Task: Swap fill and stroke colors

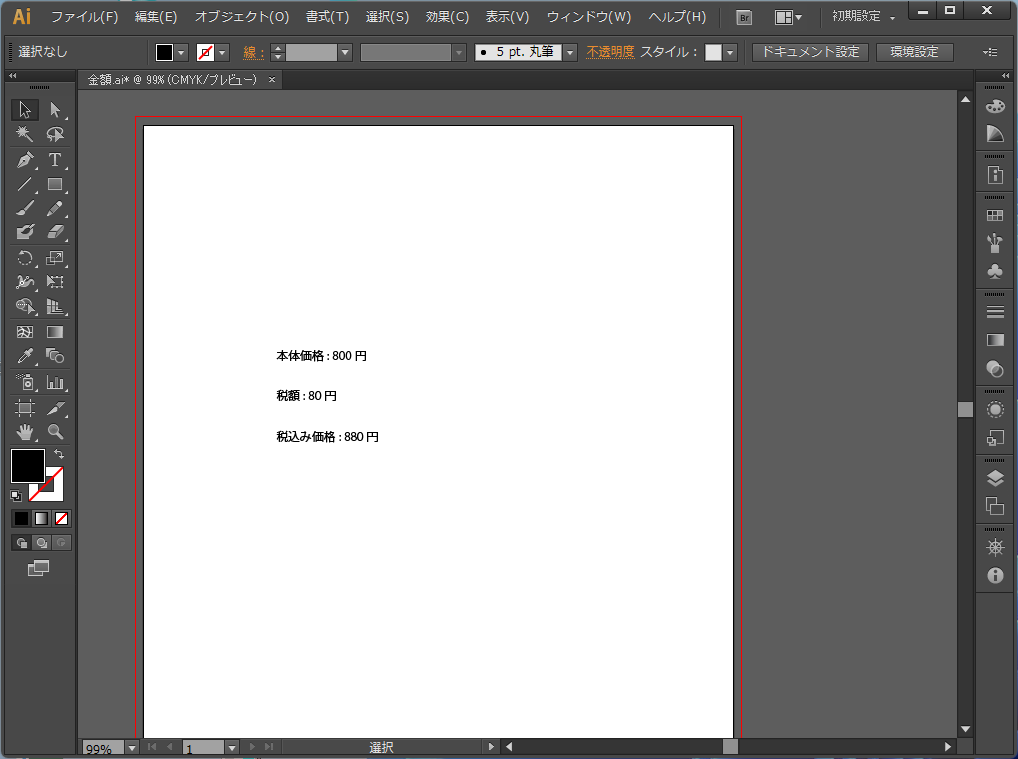Action: [59, 455]
